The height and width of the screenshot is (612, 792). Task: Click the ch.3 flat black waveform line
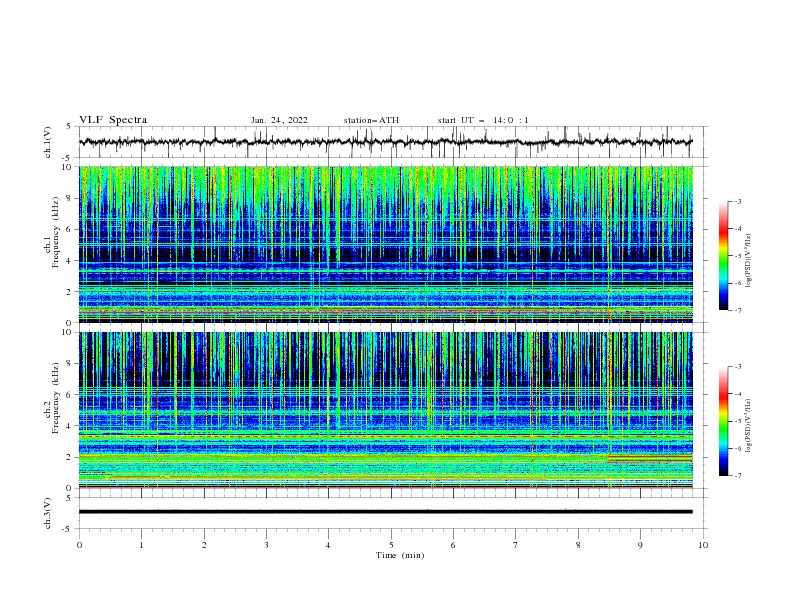pos(385,512)
